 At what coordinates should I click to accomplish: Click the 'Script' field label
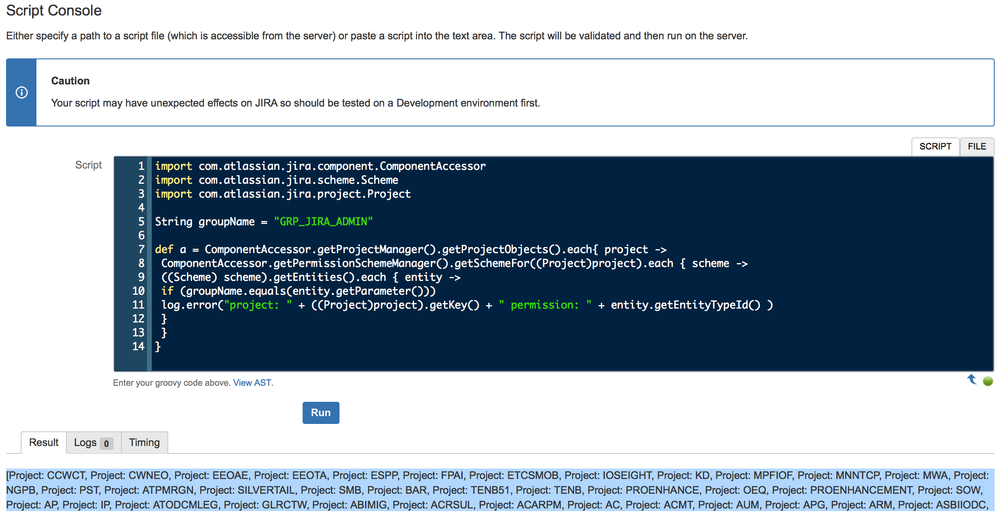pos(89,165)
